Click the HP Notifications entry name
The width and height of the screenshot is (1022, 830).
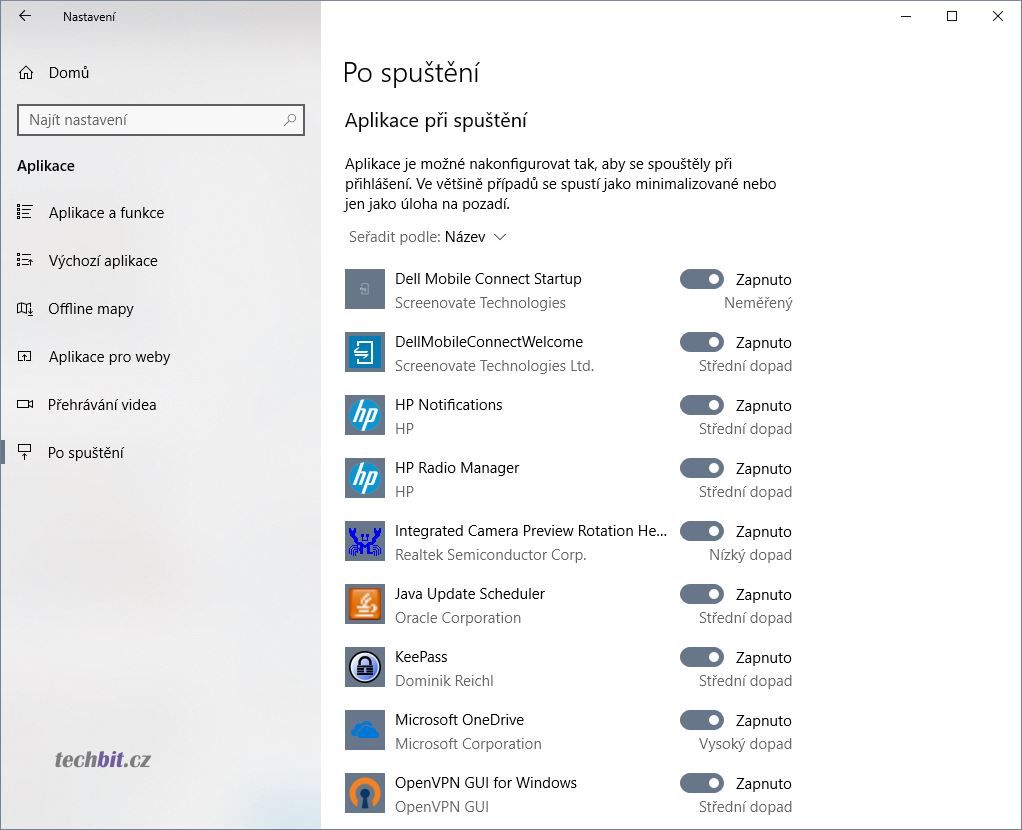448,405
